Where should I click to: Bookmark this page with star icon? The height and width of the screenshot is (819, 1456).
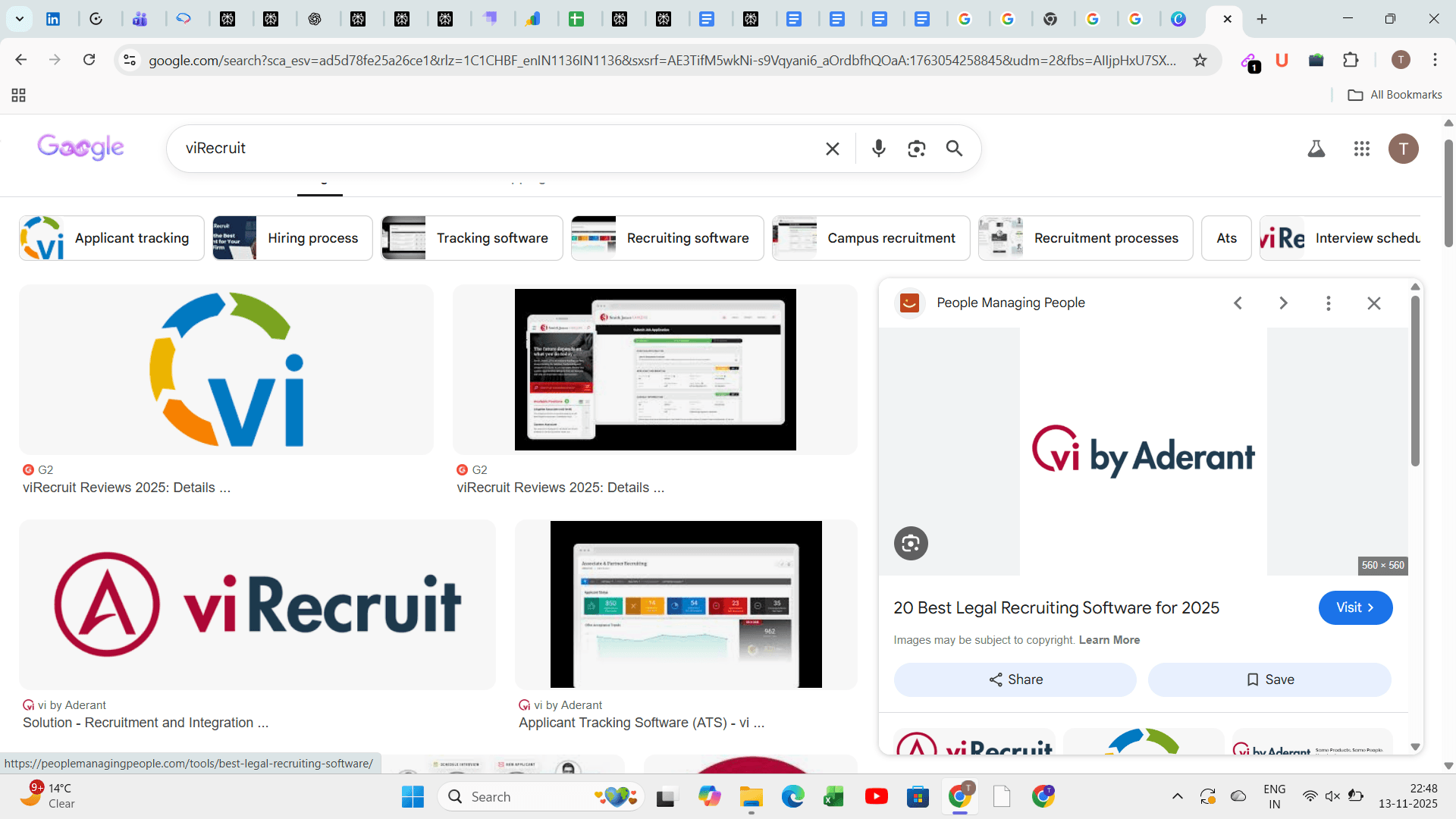(1200, 60)
